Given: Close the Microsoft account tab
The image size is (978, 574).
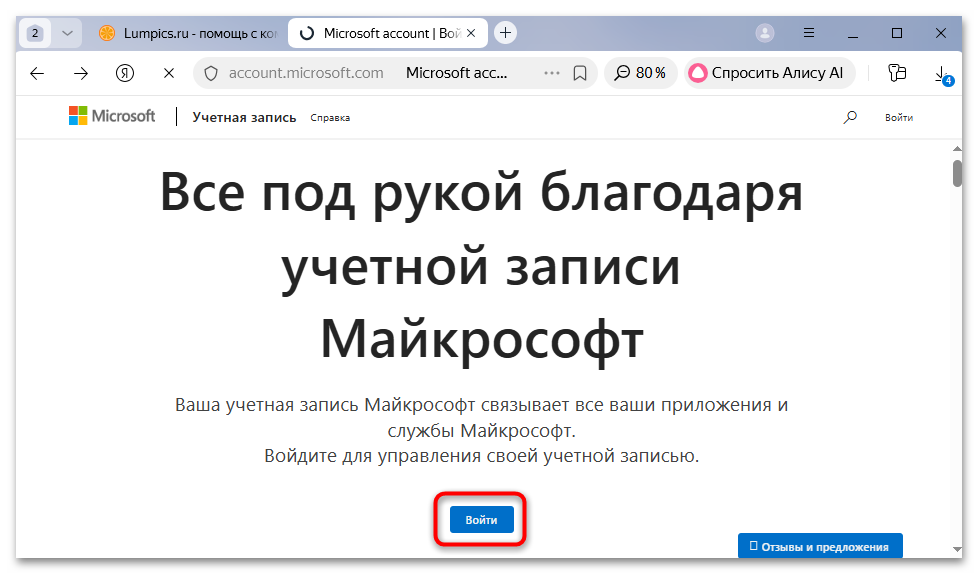Looking at the screenshot, I should (x=471, y=33).
